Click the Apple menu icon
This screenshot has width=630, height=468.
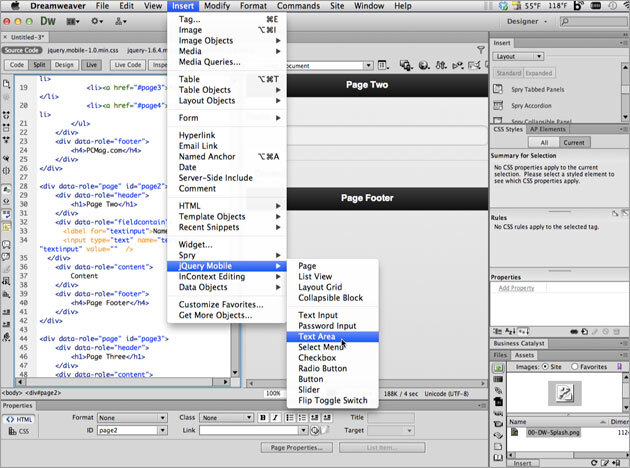click(x=15, y=6)
